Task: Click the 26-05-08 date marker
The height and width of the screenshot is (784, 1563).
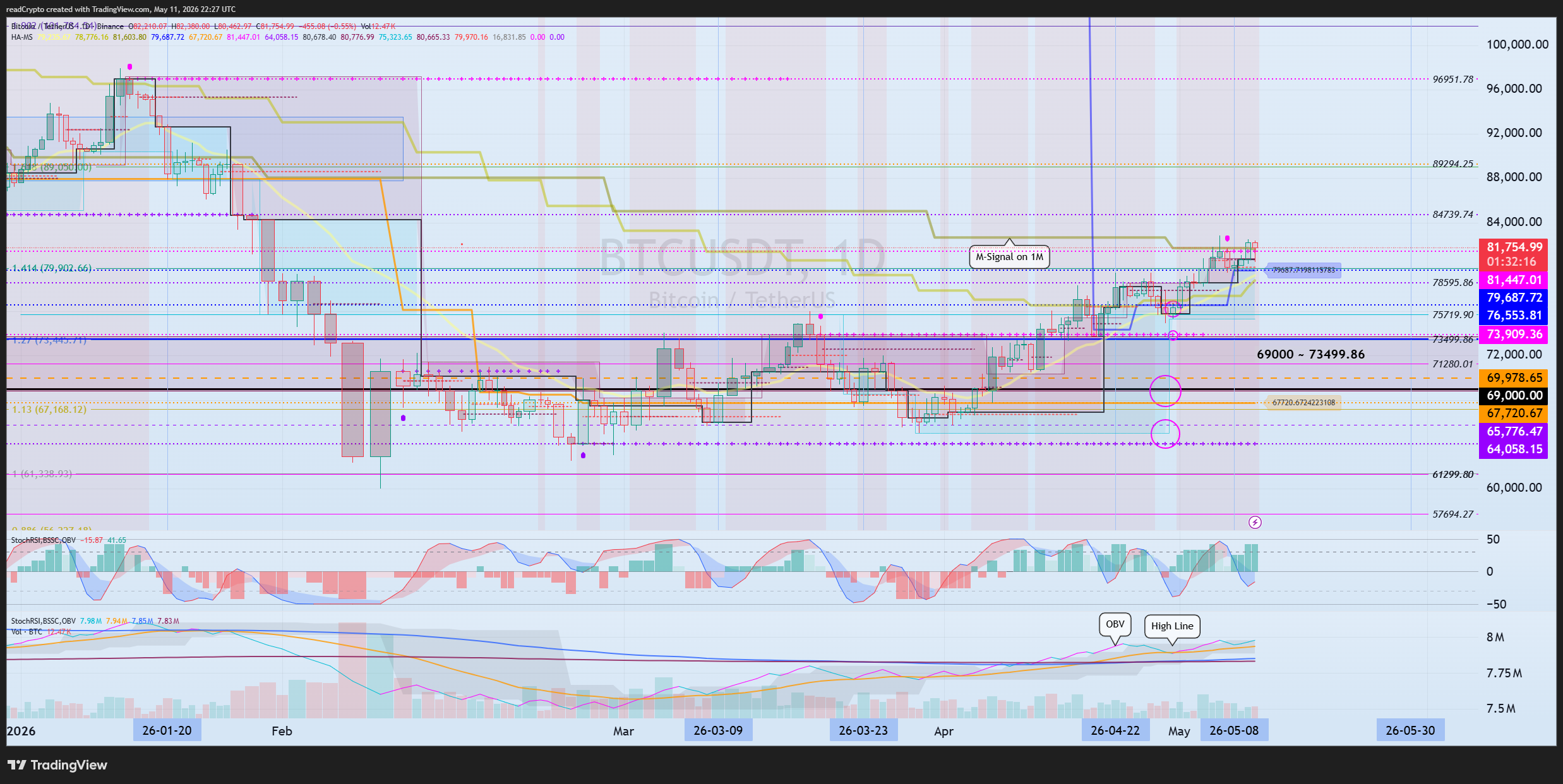Action: [x=1234, y=730]
